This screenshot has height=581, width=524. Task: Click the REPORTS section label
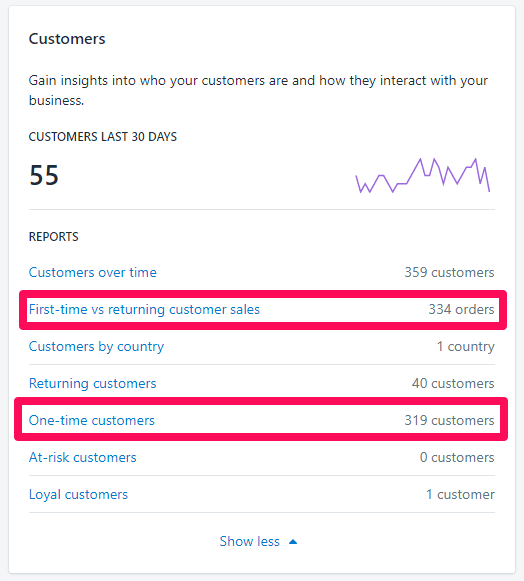54,237
